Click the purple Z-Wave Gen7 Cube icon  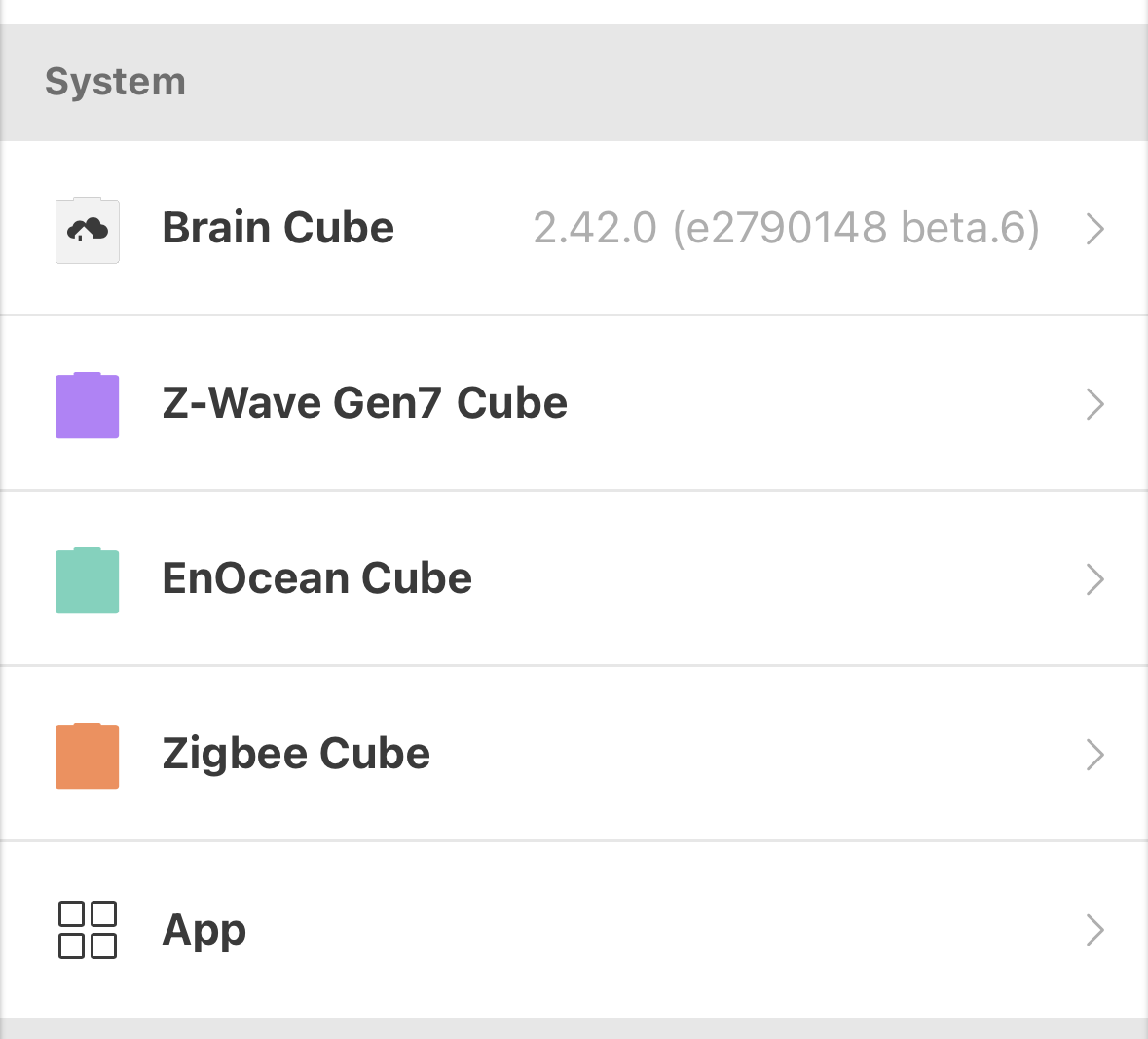pos(87,405)
